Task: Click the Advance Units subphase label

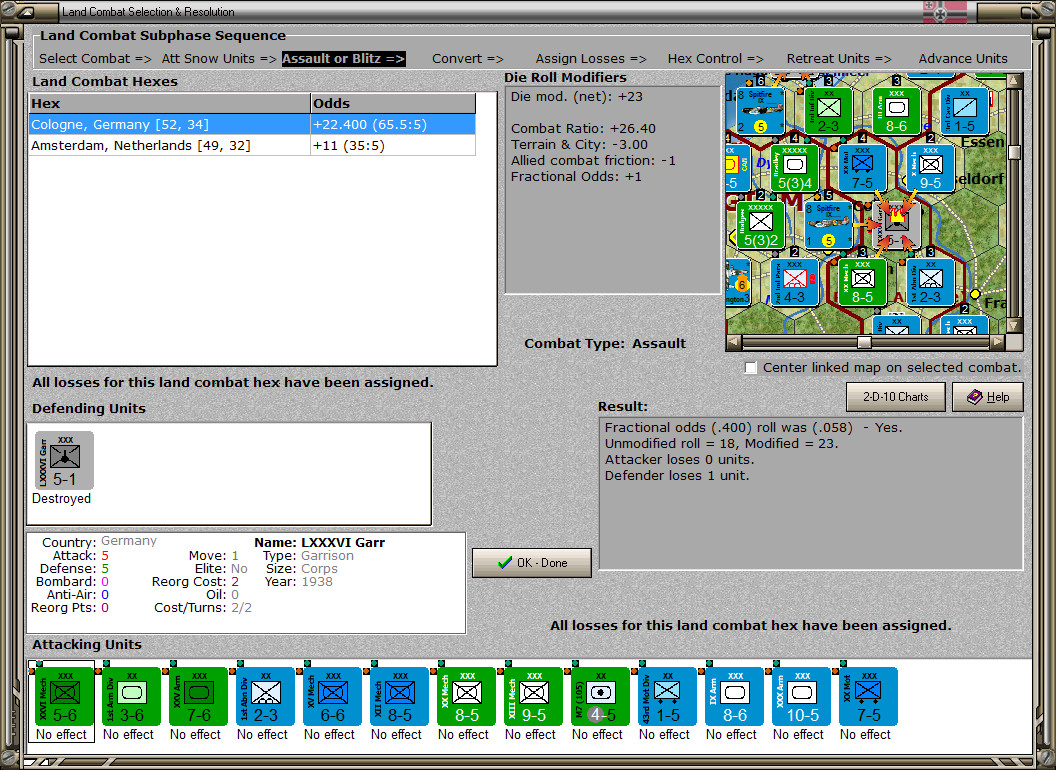Action: pos(963,59)
